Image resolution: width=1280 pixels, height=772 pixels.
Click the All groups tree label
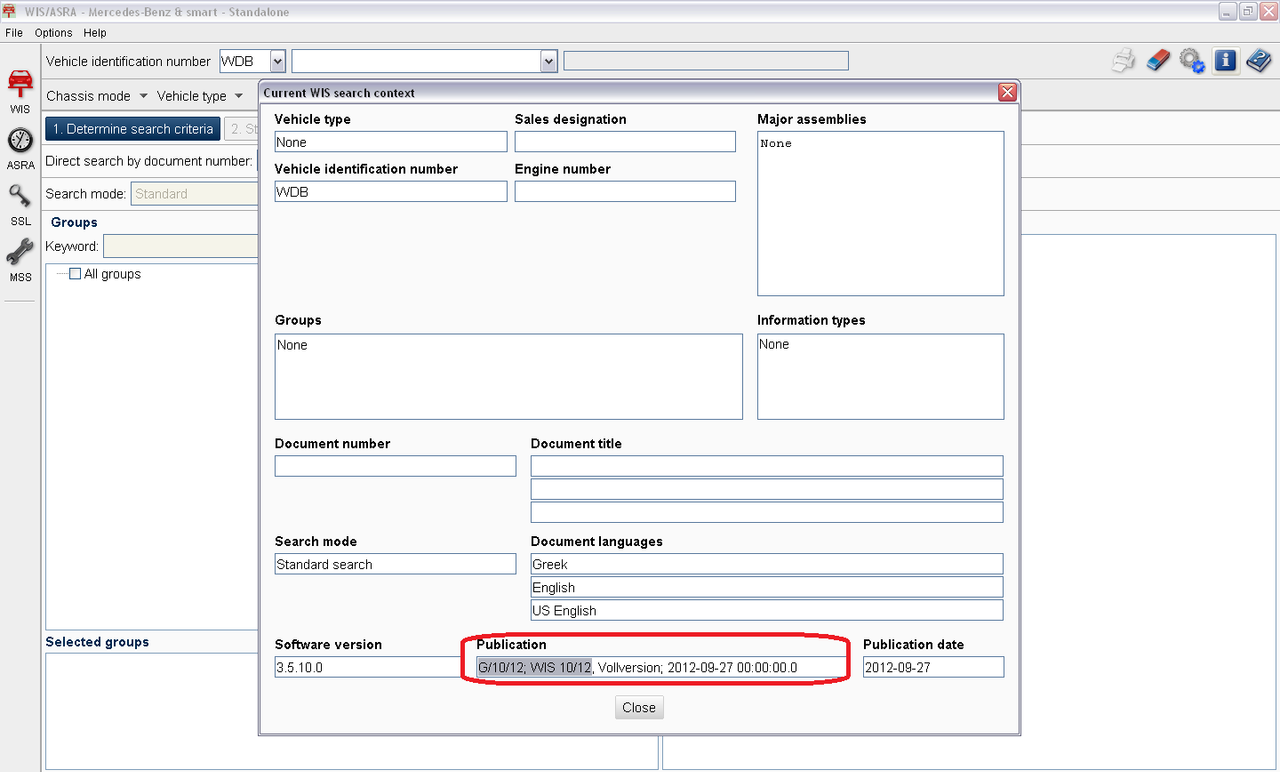[x=112, y=274]
